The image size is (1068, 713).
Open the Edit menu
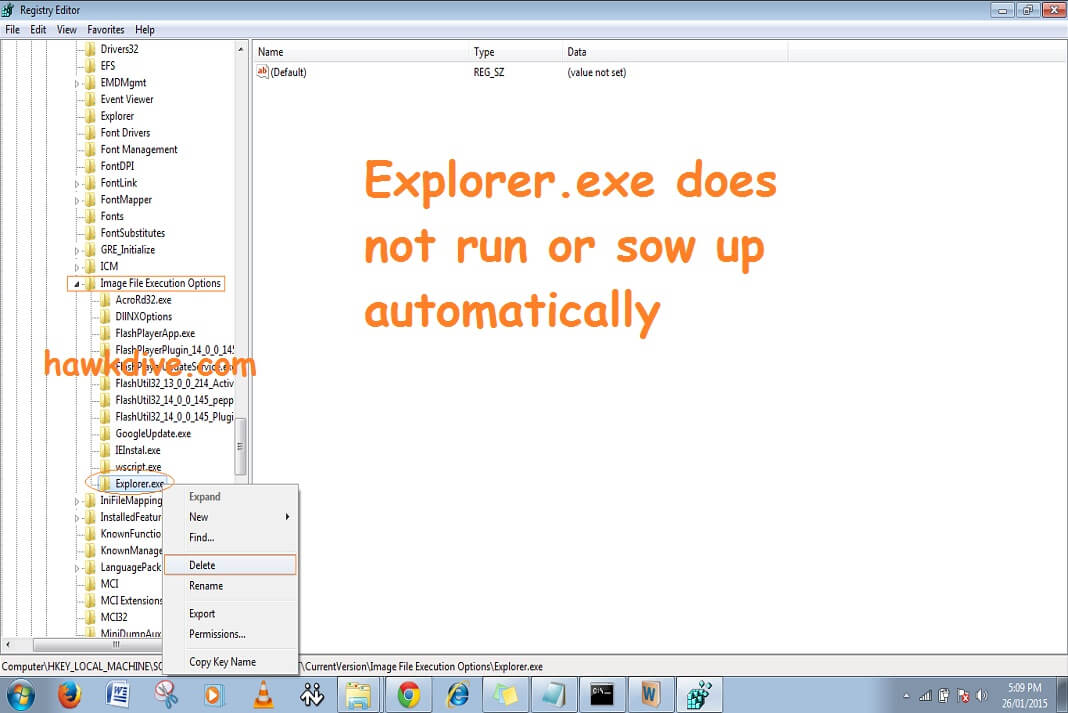tap(38, 30)
